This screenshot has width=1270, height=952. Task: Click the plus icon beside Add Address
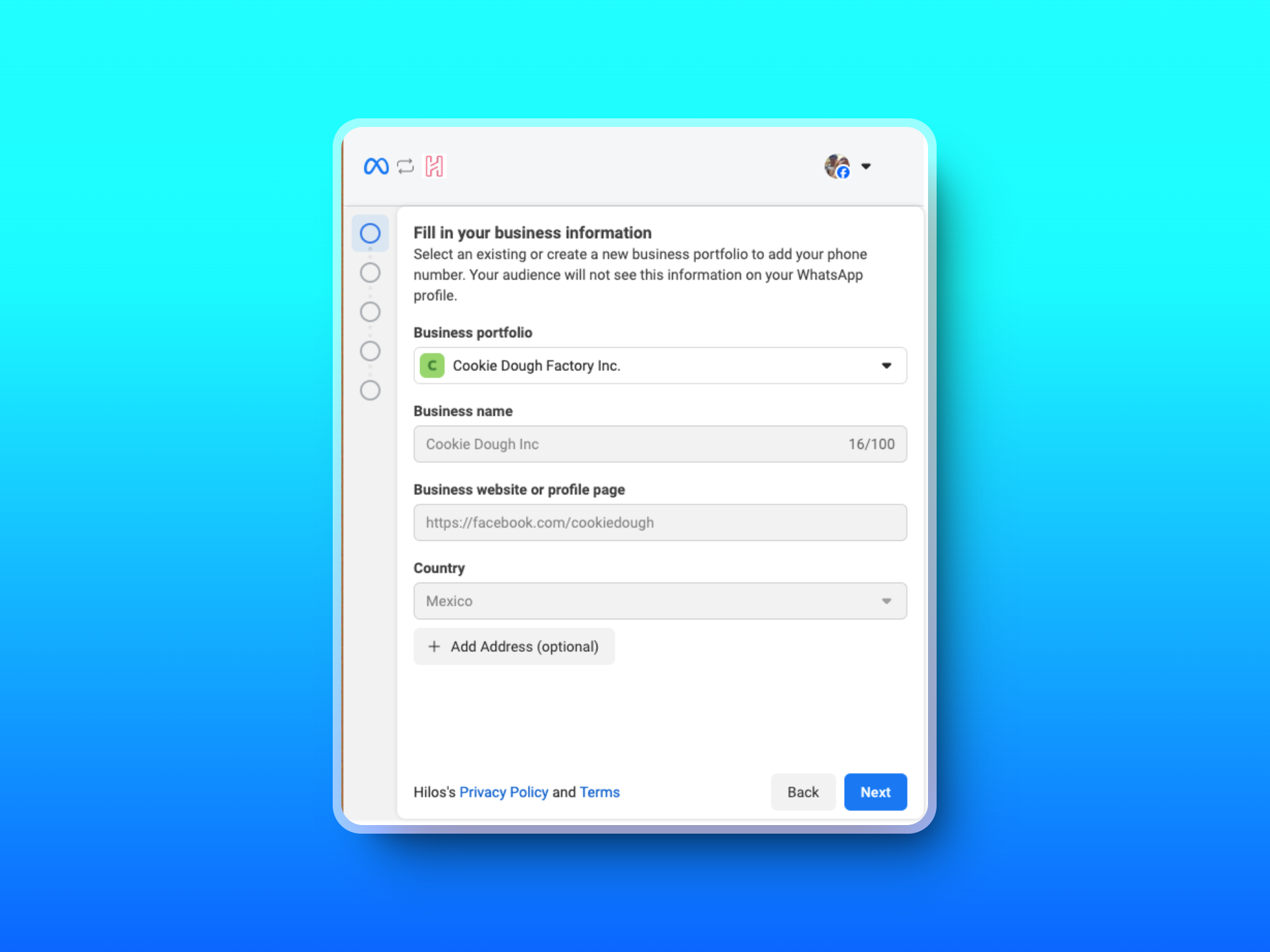coord(434,647)
